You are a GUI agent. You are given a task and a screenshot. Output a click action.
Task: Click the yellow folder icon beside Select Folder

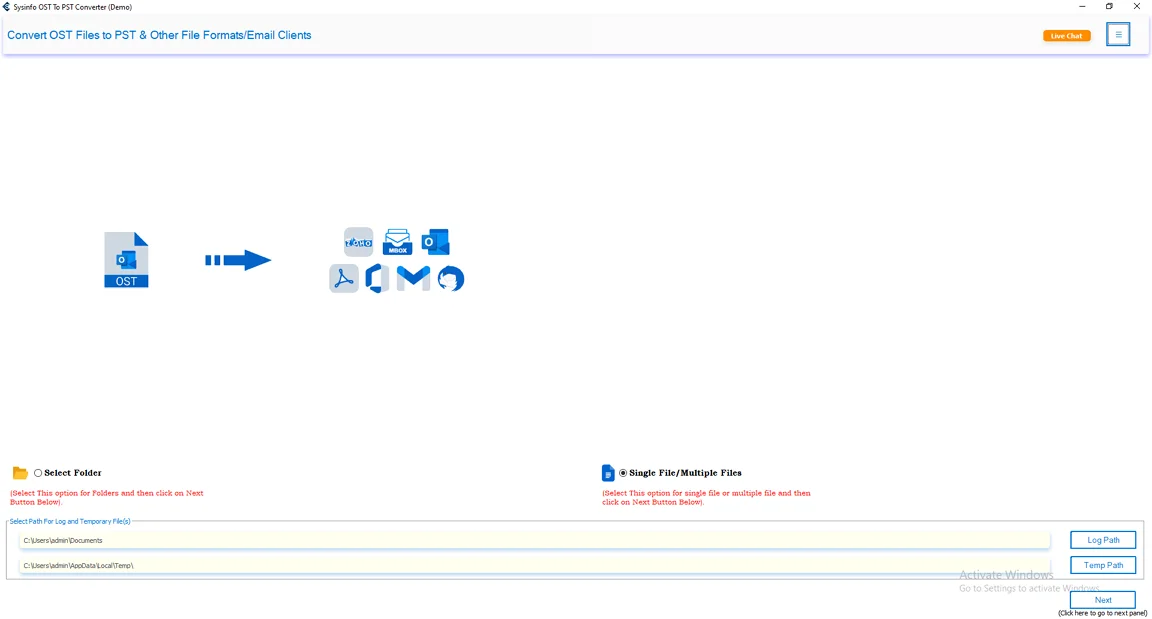pyautogui.click(x=20, y=472)
